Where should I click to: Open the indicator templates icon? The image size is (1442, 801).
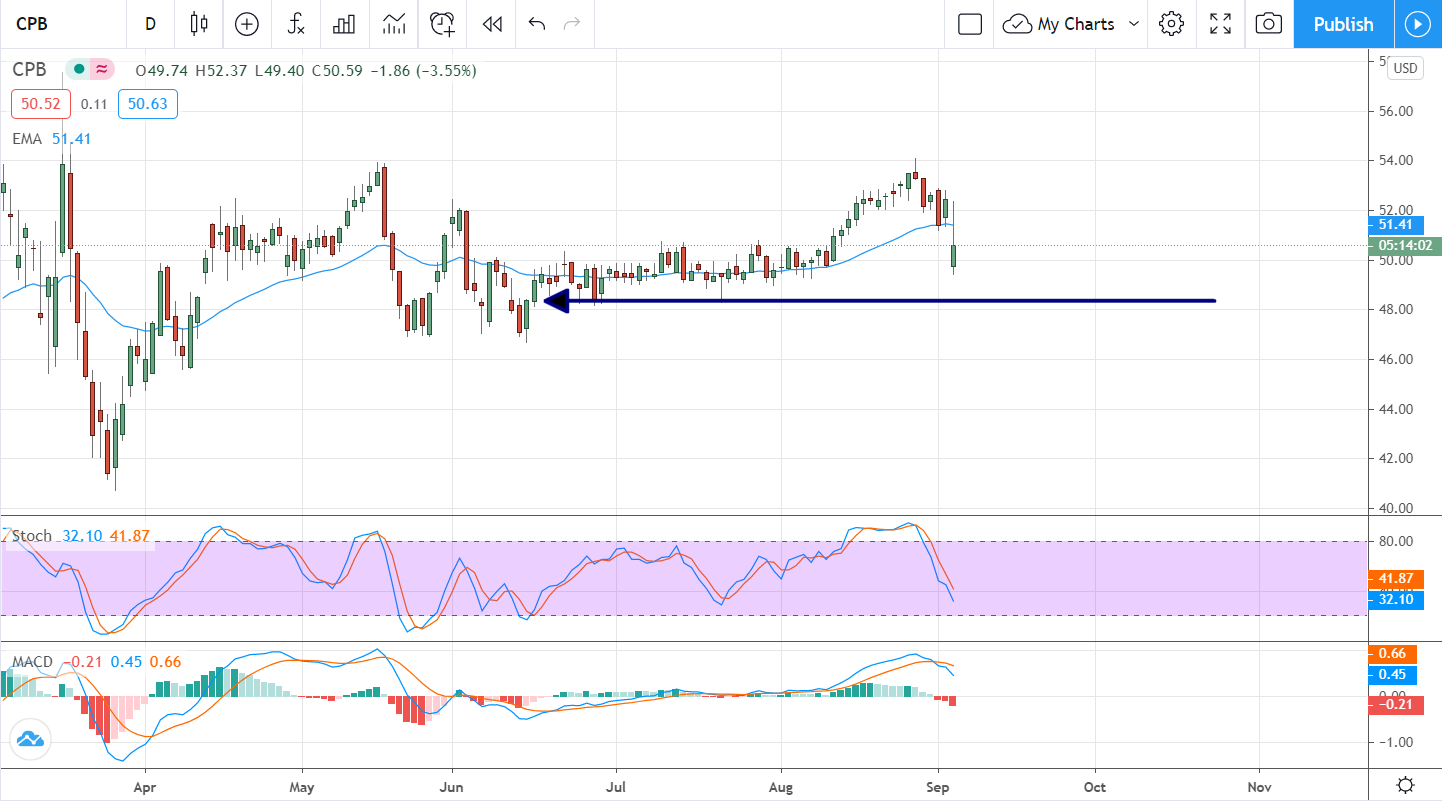[394, 24]
